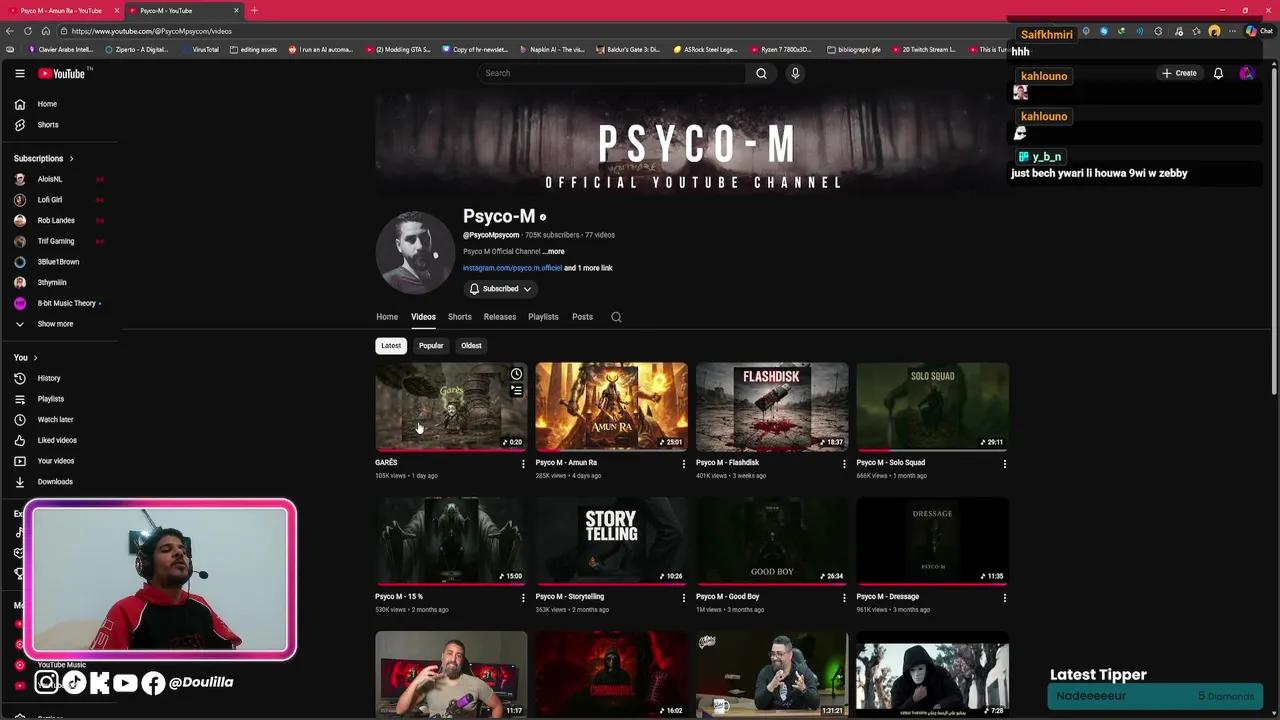This screenshot has height=720, width=1280.
Task: Open a new browser tab
Action: coord(254,10)
